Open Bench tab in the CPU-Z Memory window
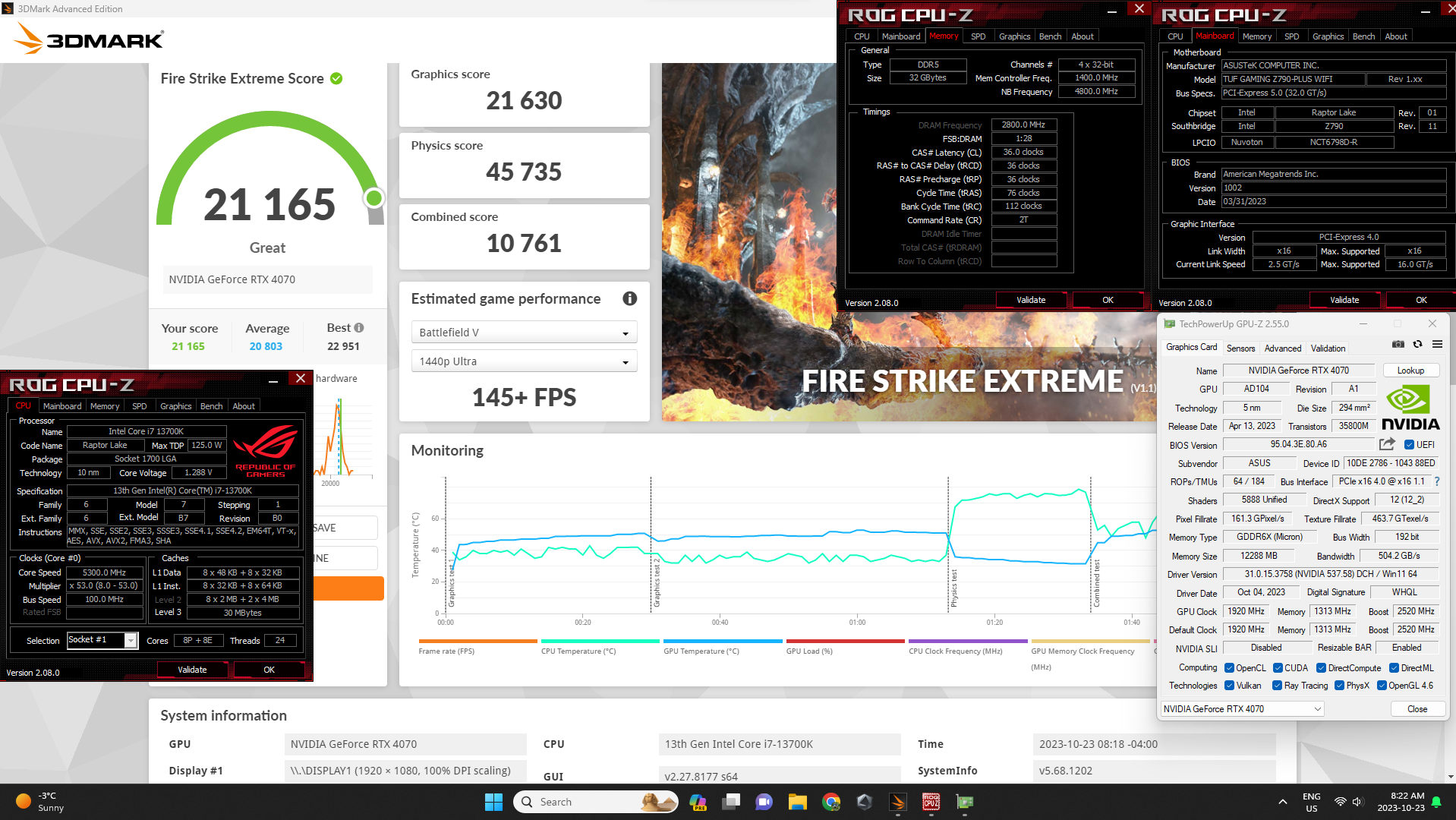Screen dimensions: 1456x820 (1050, 36)
